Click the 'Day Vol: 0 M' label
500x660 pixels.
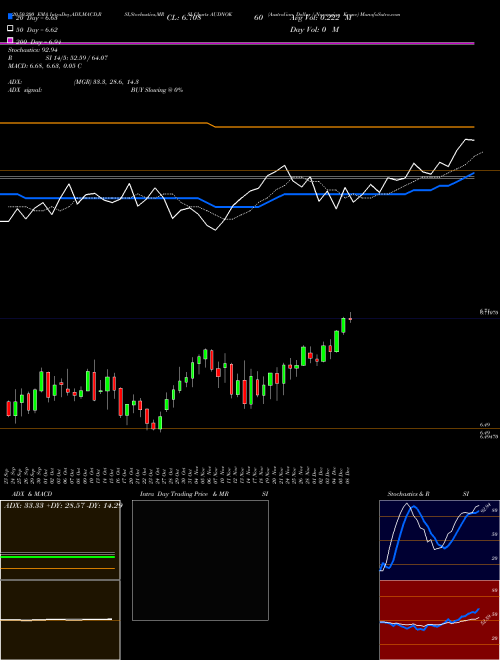tap(314, 30)
